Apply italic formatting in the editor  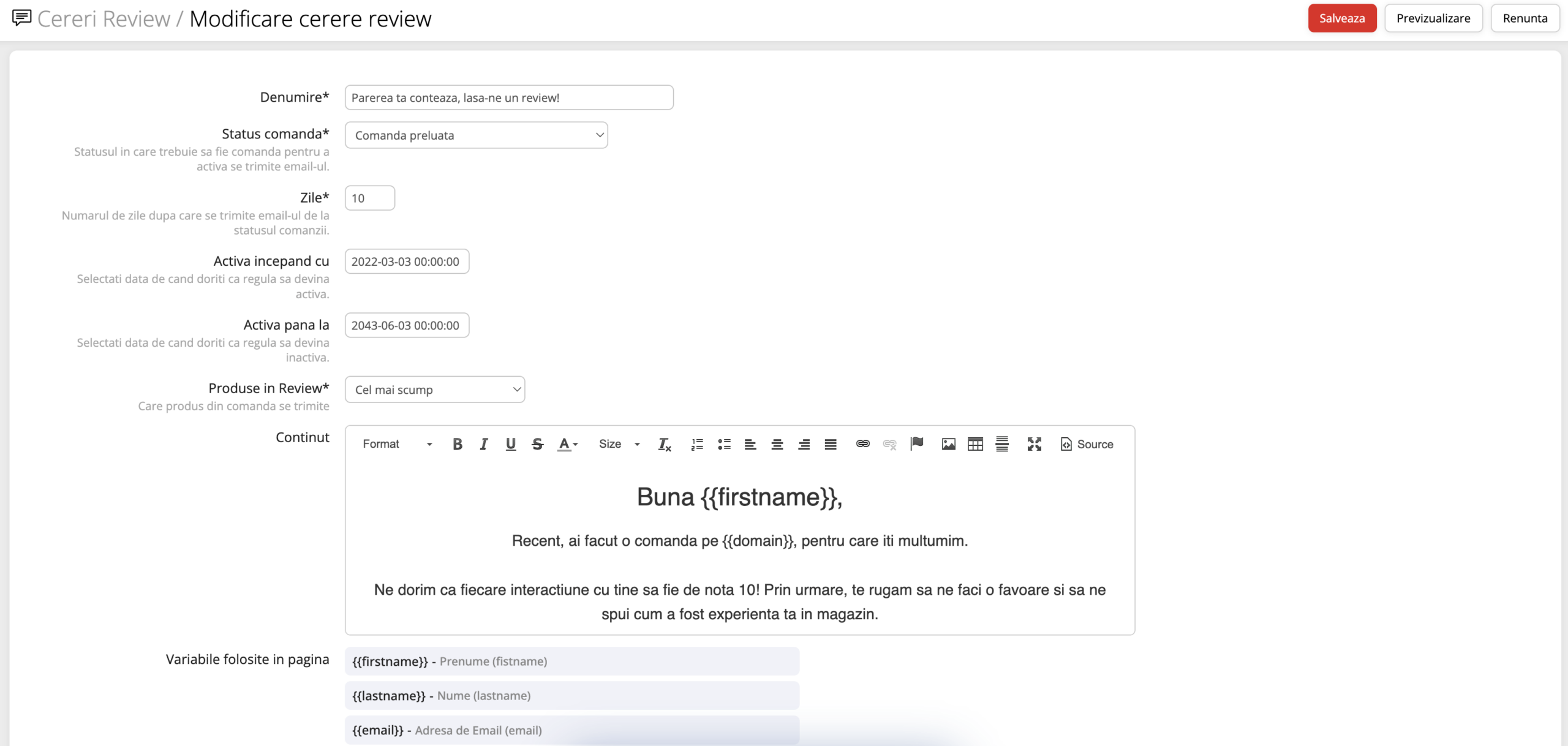coord(484,444)
